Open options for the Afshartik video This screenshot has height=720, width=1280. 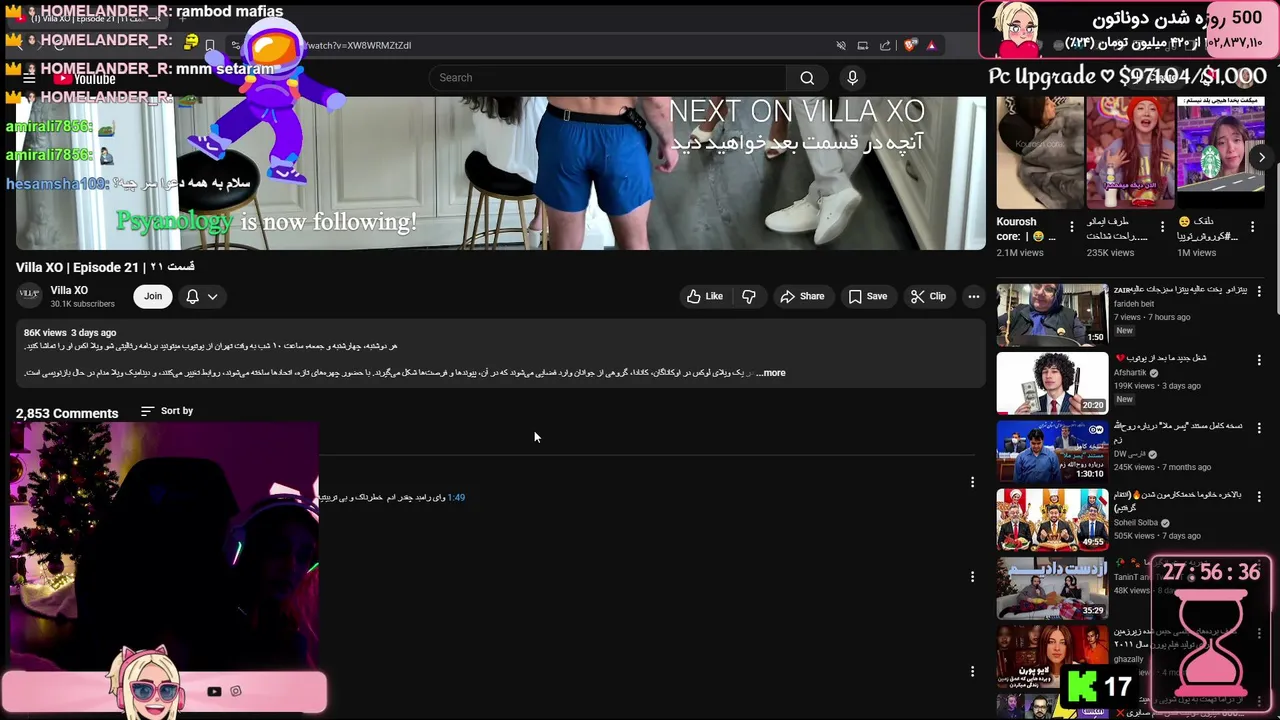click(1259, 359)
